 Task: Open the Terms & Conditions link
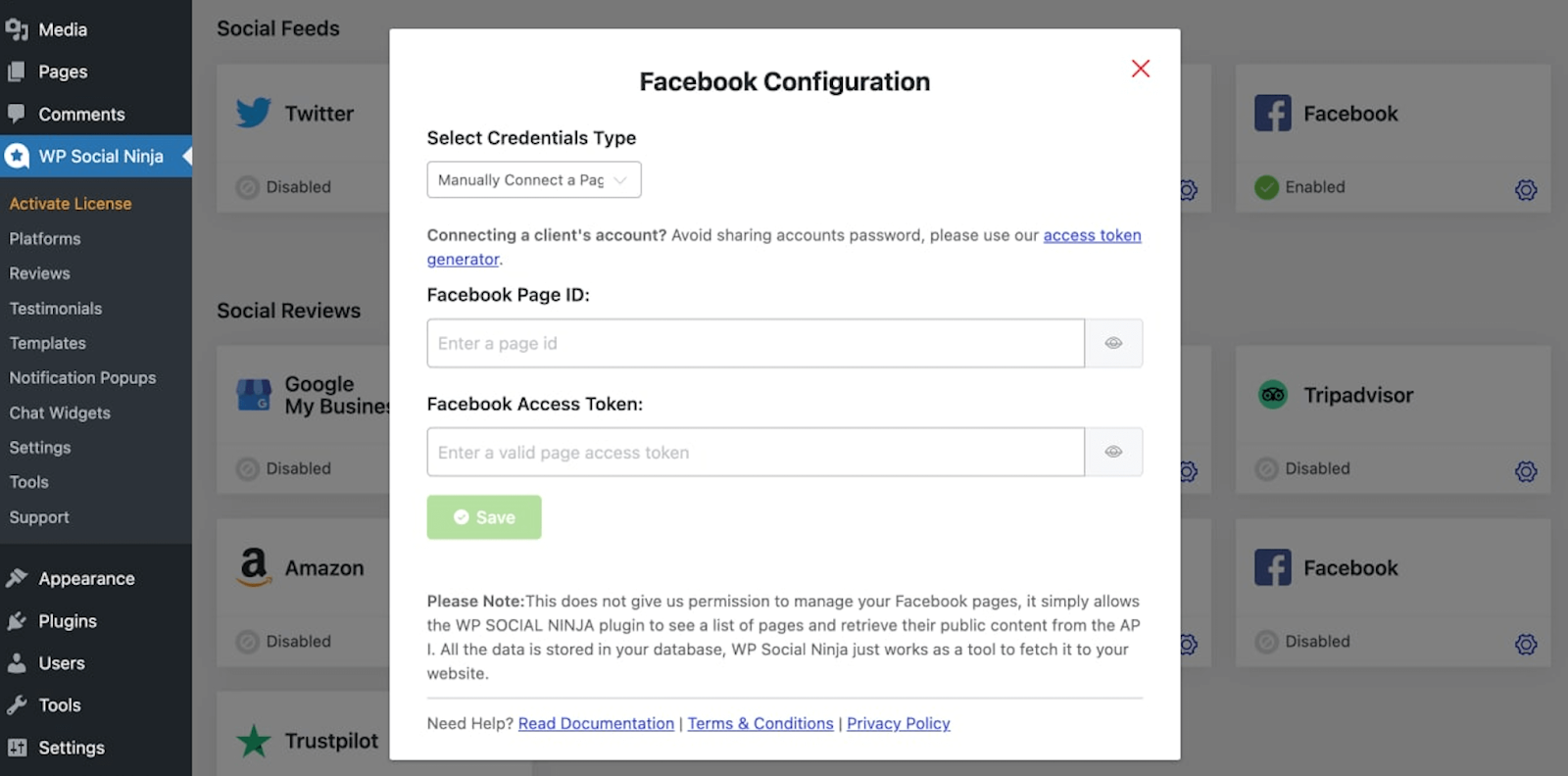point(760,723)
